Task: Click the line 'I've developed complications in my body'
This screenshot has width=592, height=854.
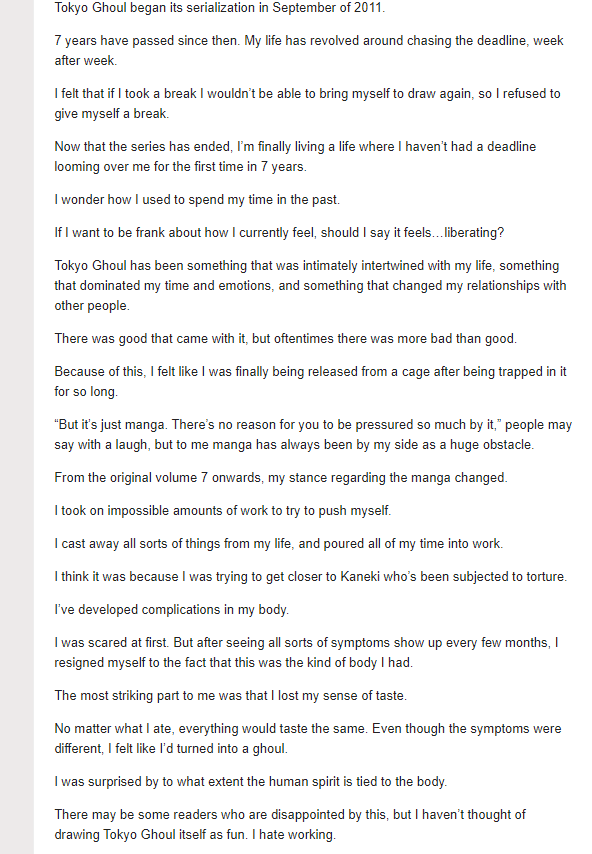Action: click(172, 609)
